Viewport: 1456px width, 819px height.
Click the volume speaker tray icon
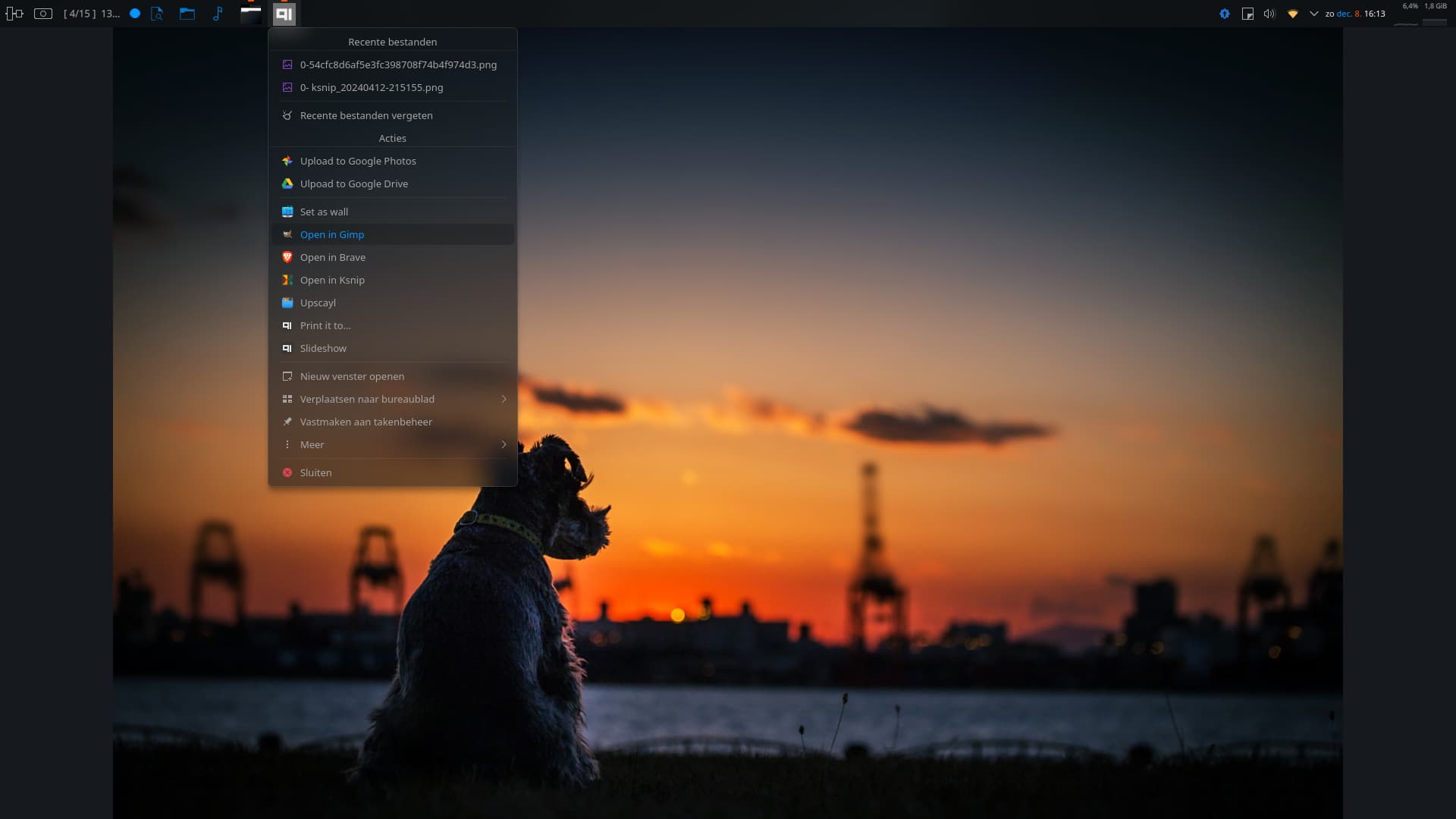[x=1269, y=14]
